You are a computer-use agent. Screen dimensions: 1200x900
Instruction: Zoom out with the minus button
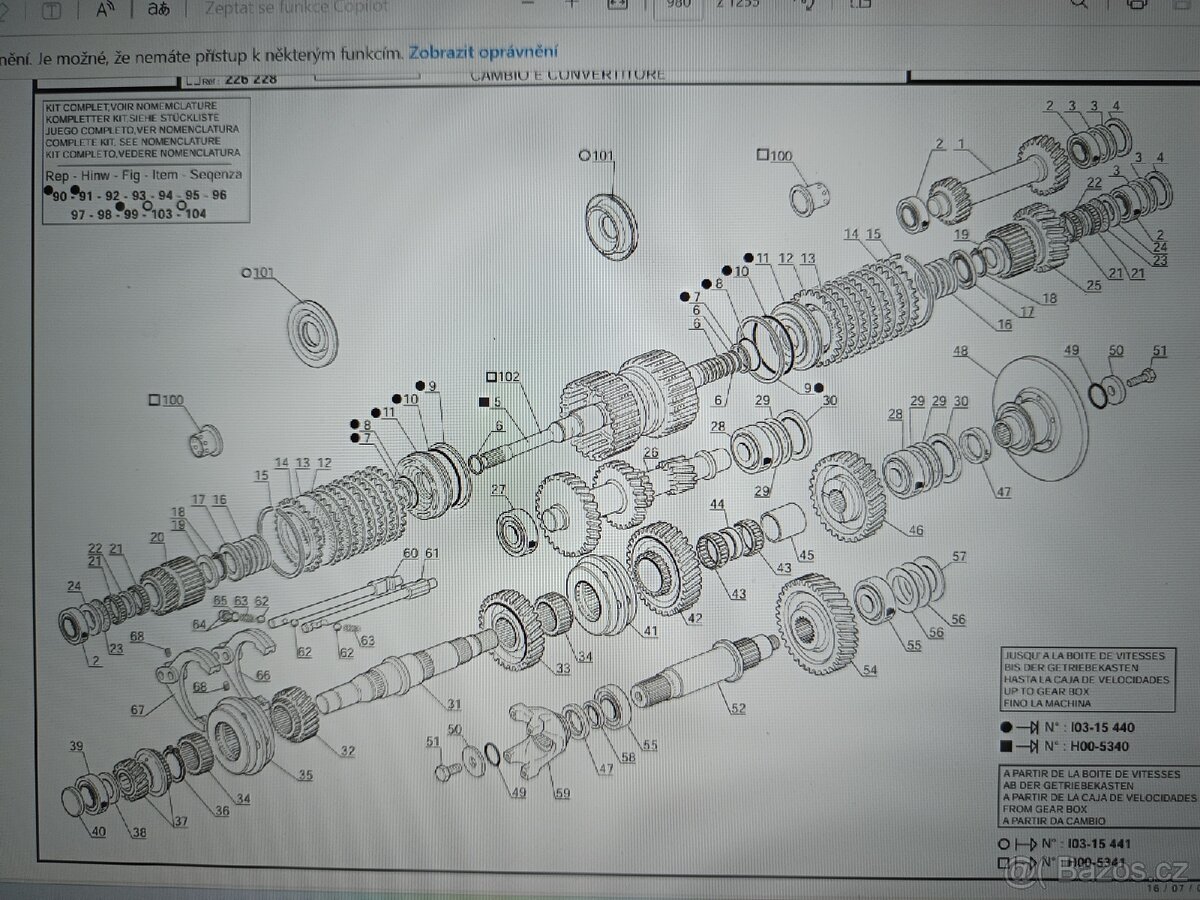click(x=528, y=5)
